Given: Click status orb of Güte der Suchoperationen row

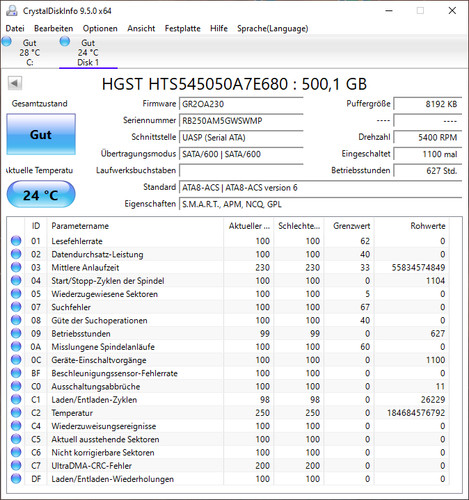Looking at the screenshot, I should pos(16,320).
